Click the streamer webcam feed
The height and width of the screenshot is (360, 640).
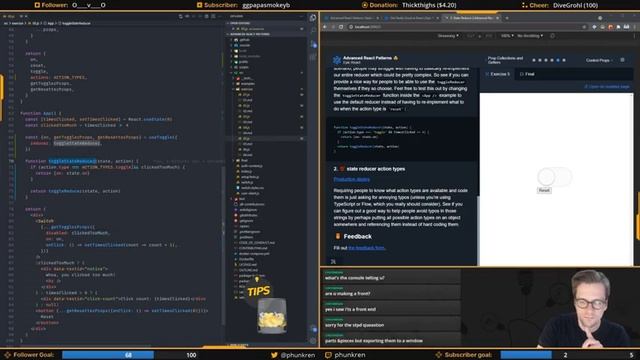(551, 307)
